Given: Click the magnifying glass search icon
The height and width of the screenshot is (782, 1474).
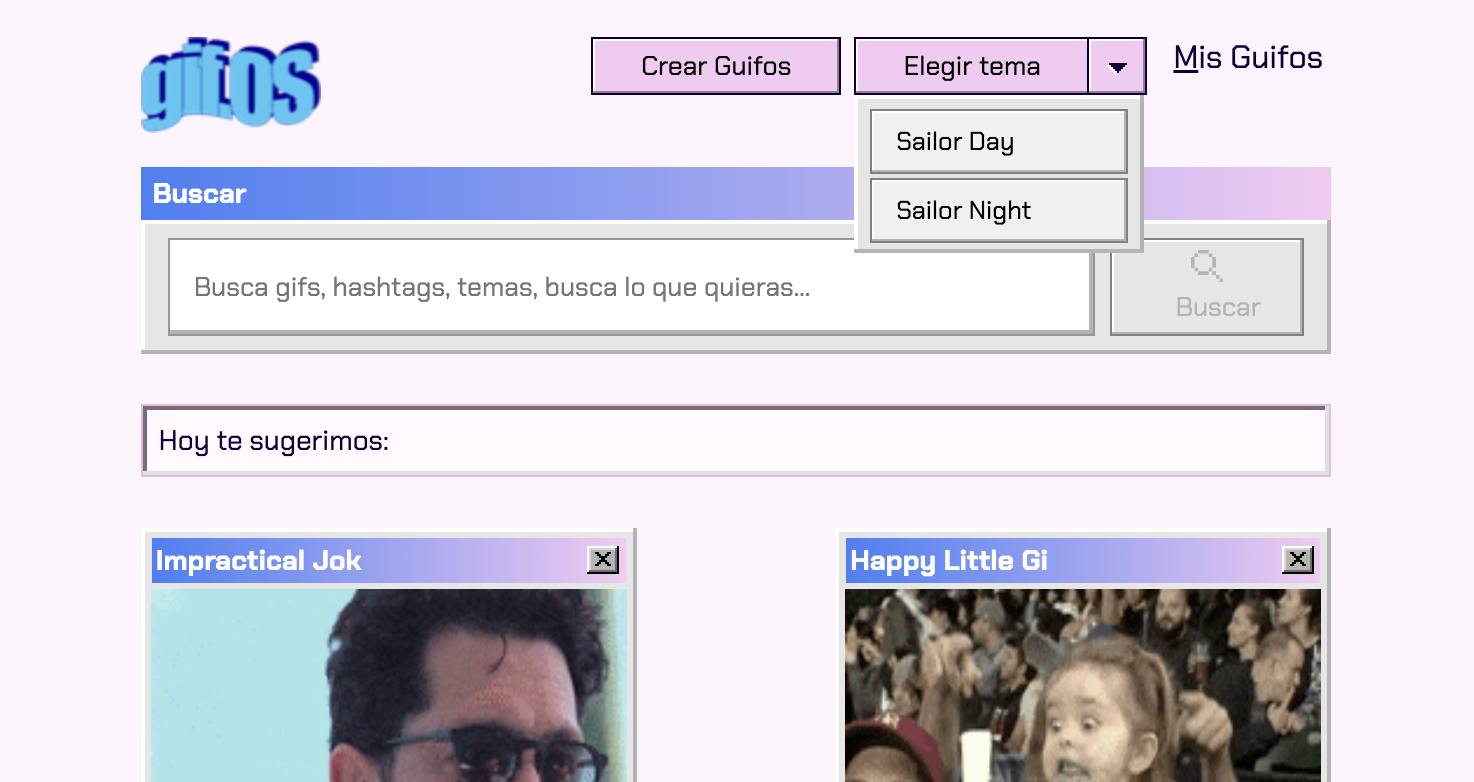Looking at the screenshot, I should 1206,265.
